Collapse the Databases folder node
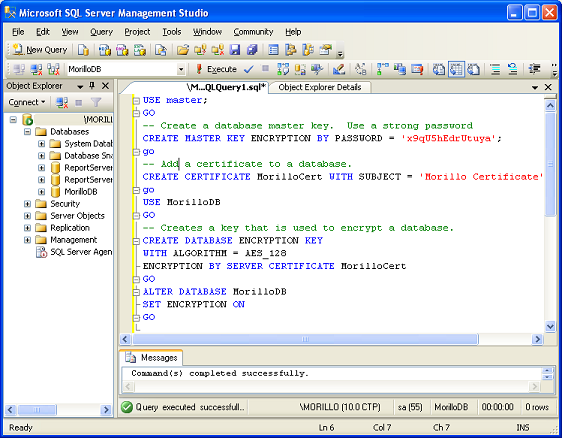This screenshot has width=562, height=438. [28, 132]
